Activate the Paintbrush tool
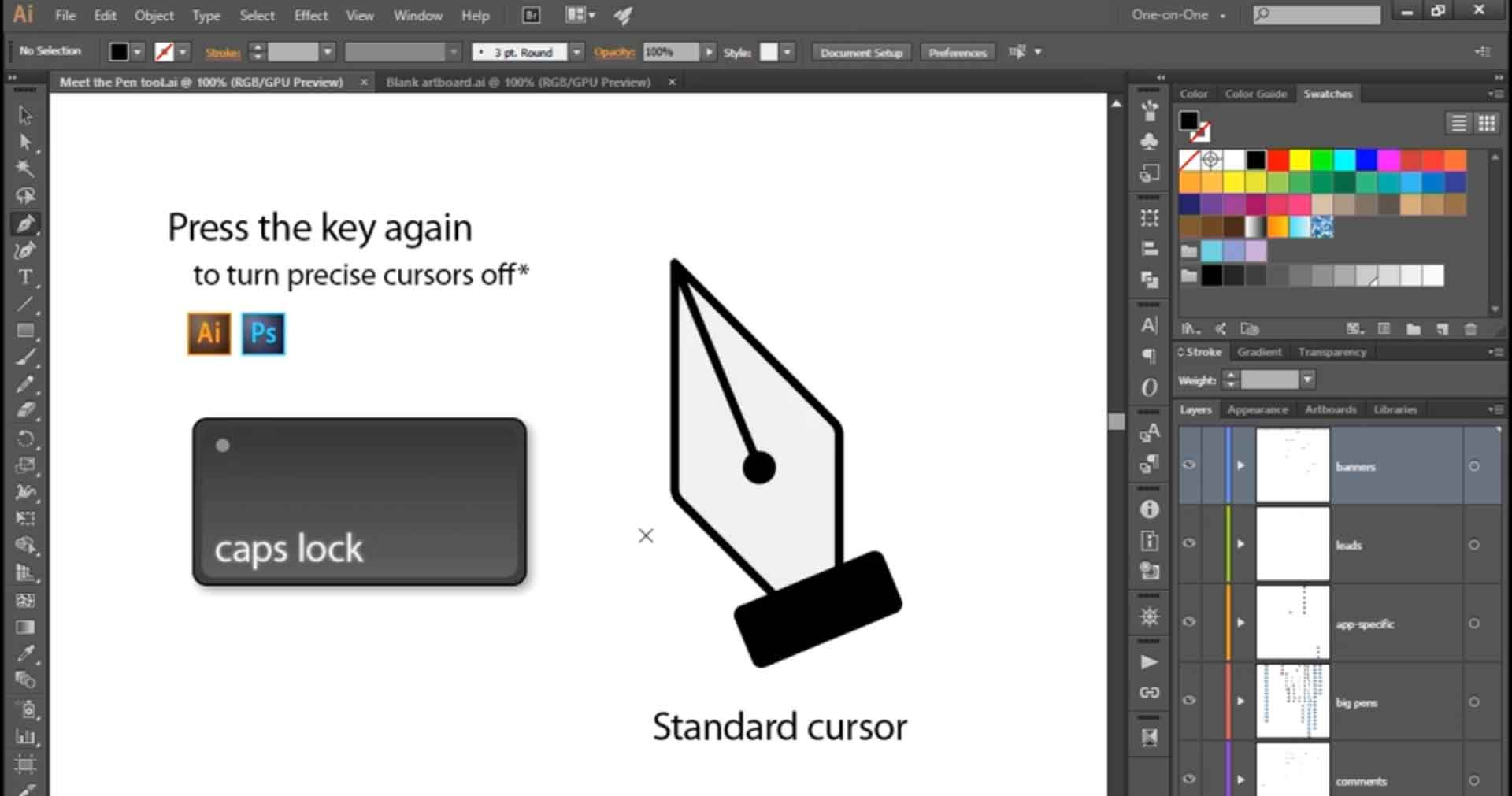This screenshot has height=796, width=1512. point(25,357)
